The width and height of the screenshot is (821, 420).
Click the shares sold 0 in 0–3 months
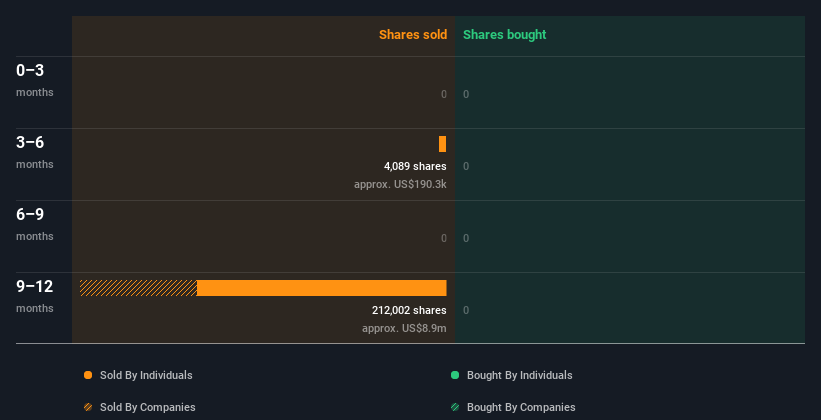coord(444,94)
